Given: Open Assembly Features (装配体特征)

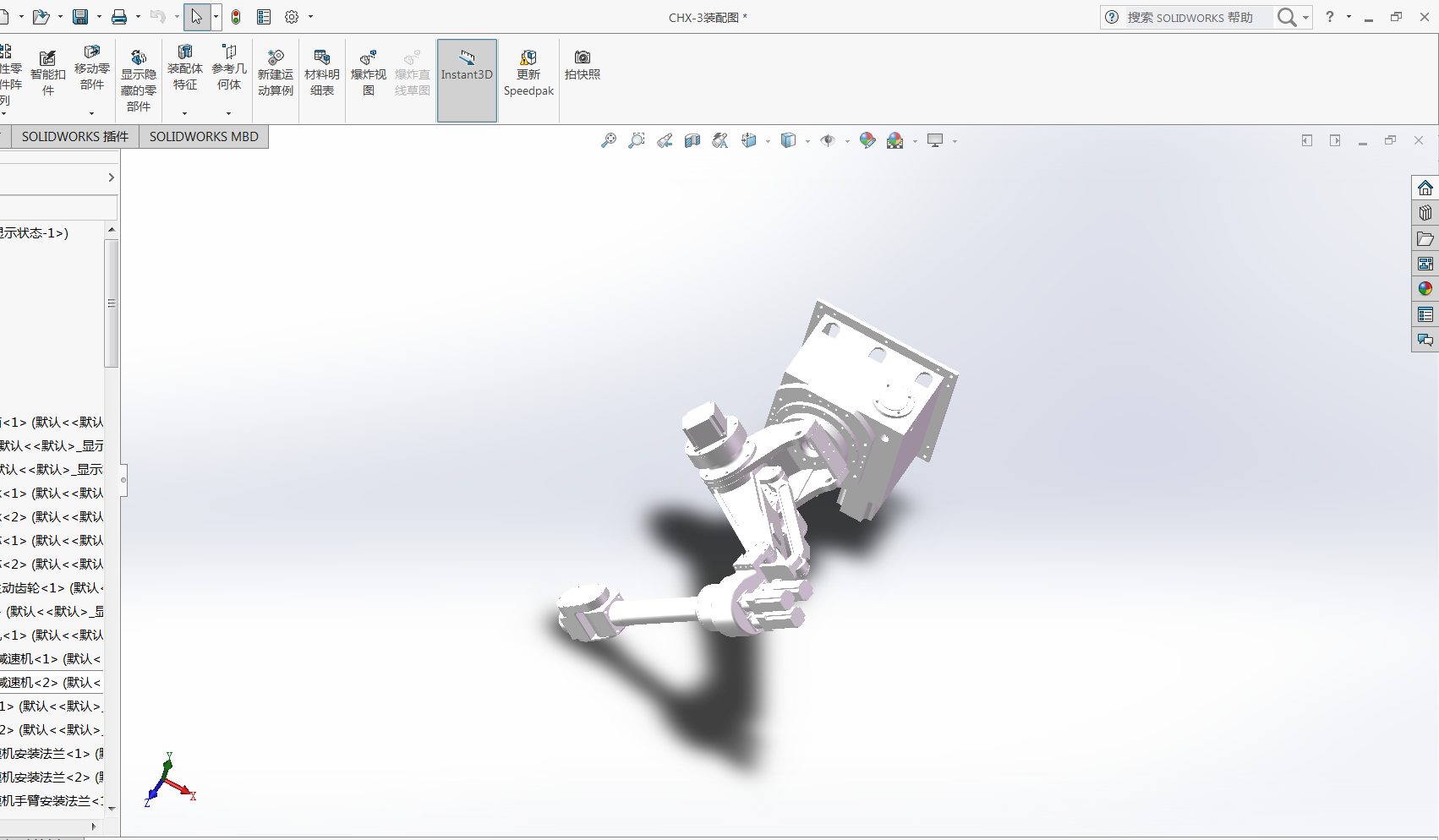Looking at the screenshot, I should click(185, 68).
